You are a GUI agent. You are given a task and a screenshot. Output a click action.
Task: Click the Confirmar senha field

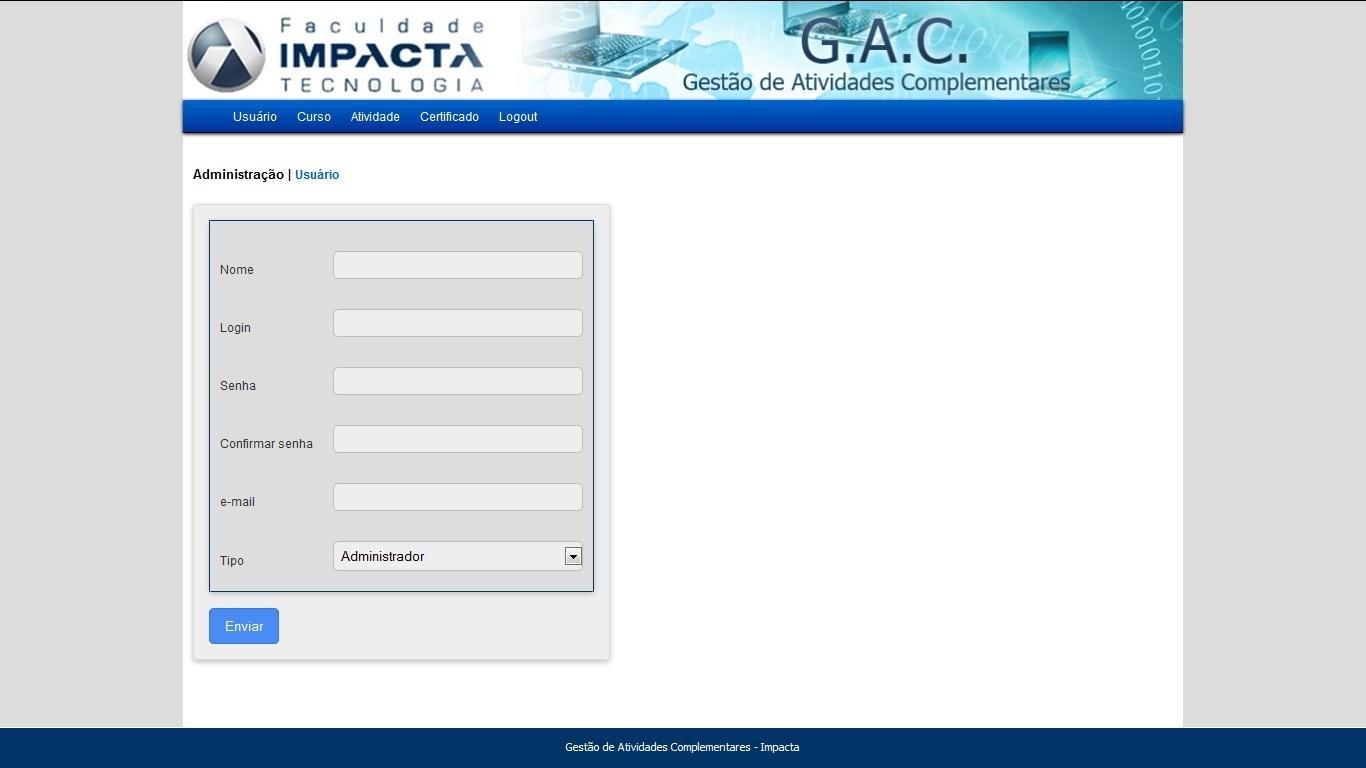point(457,438)
